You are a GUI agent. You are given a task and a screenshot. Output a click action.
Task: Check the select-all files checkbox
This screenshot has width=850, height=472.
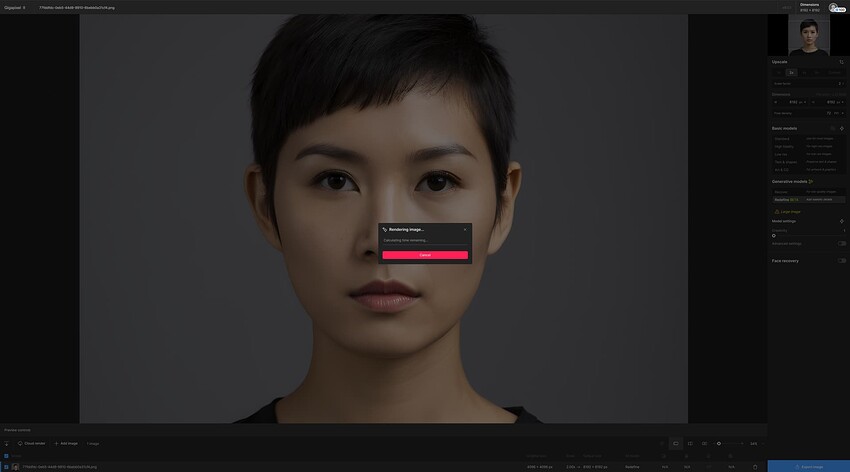click(x=6, y=456)
